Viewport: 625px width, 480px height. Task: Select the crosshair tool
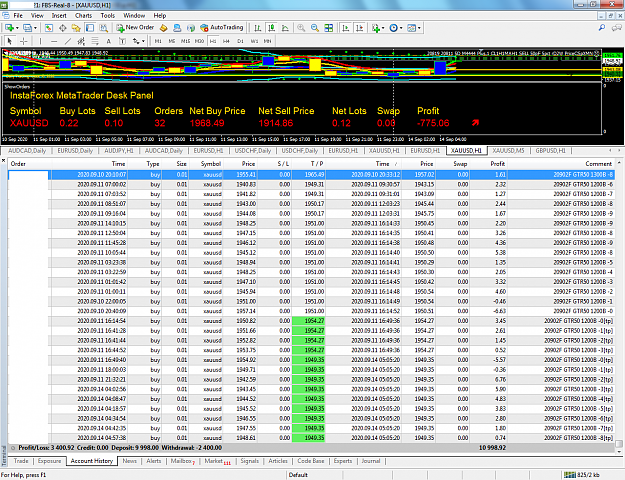click(24, 41)
